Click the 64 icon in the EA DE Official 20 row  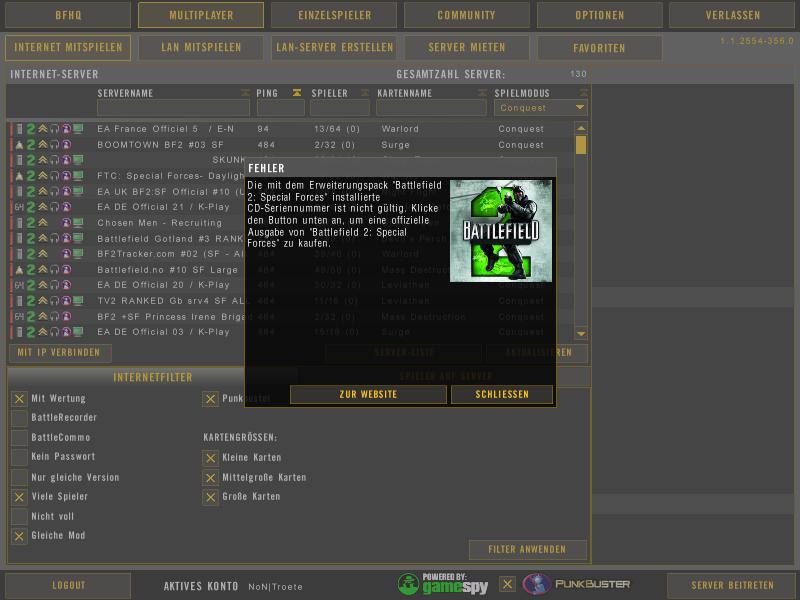(x=19, y=285)
